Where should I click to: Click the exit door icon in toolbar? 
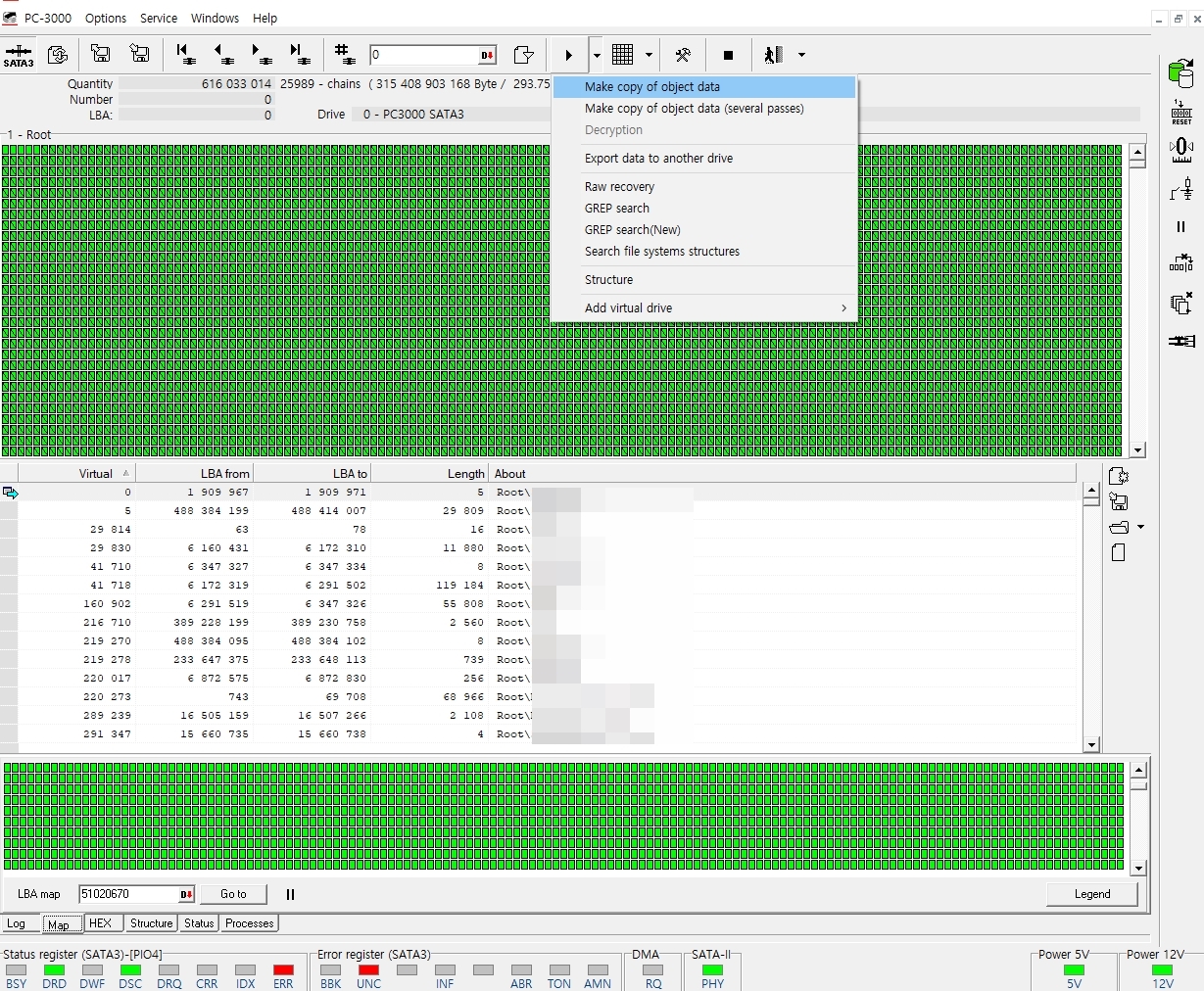tap(774, 55)
